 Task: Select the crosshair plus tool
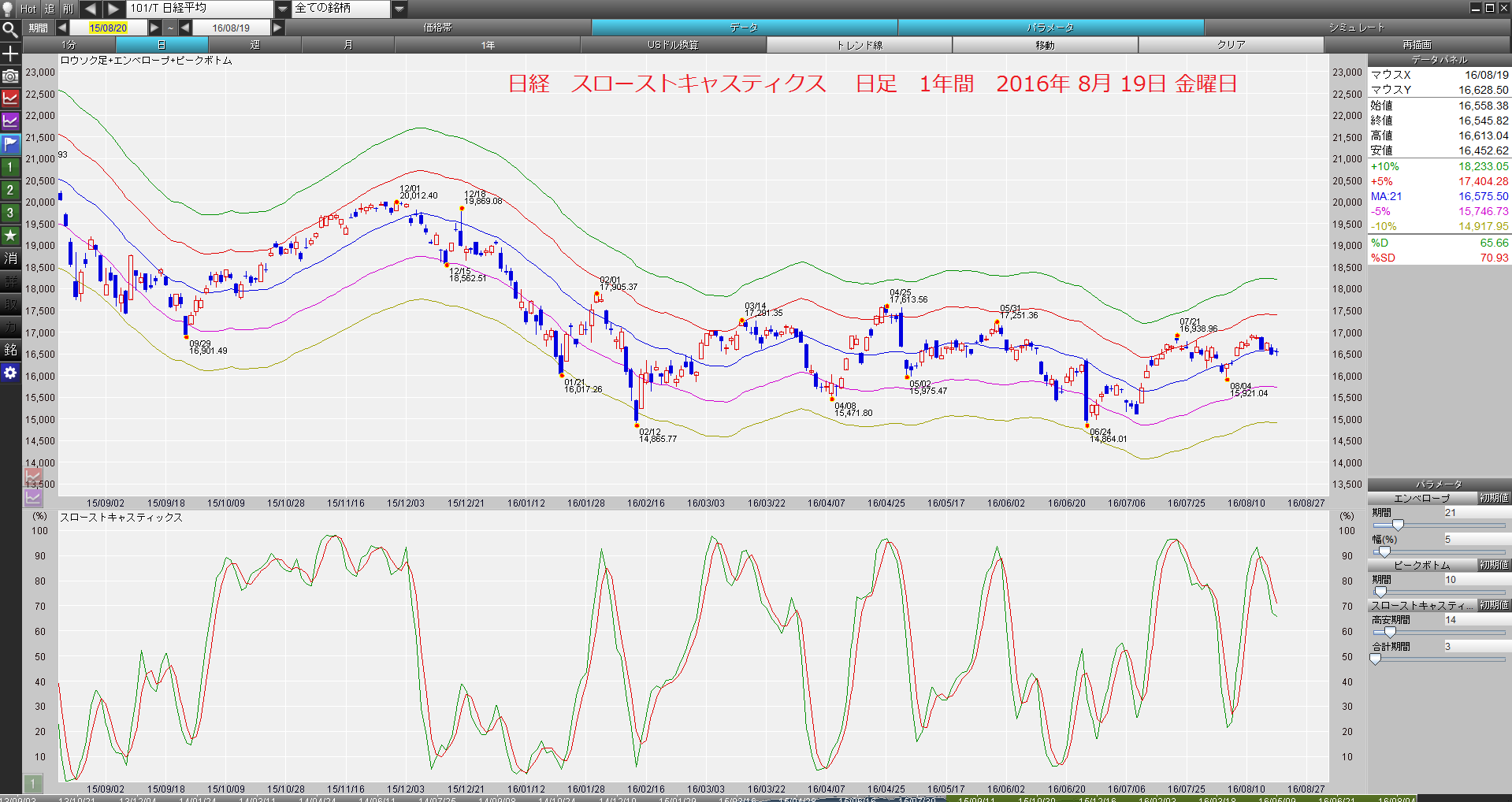pos(10,54)
